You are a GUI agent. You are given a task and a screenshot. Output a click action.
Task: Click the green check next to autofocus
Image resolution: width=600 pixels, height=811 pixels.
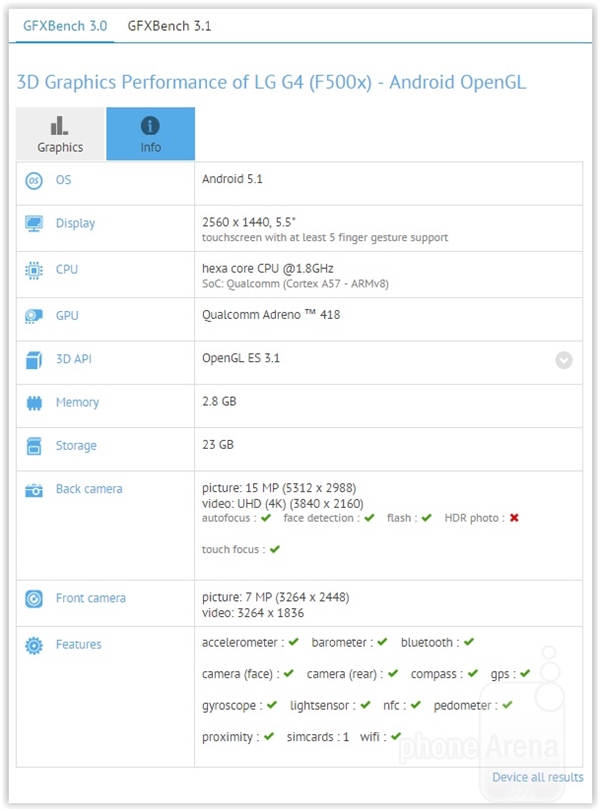click(266, 518)
